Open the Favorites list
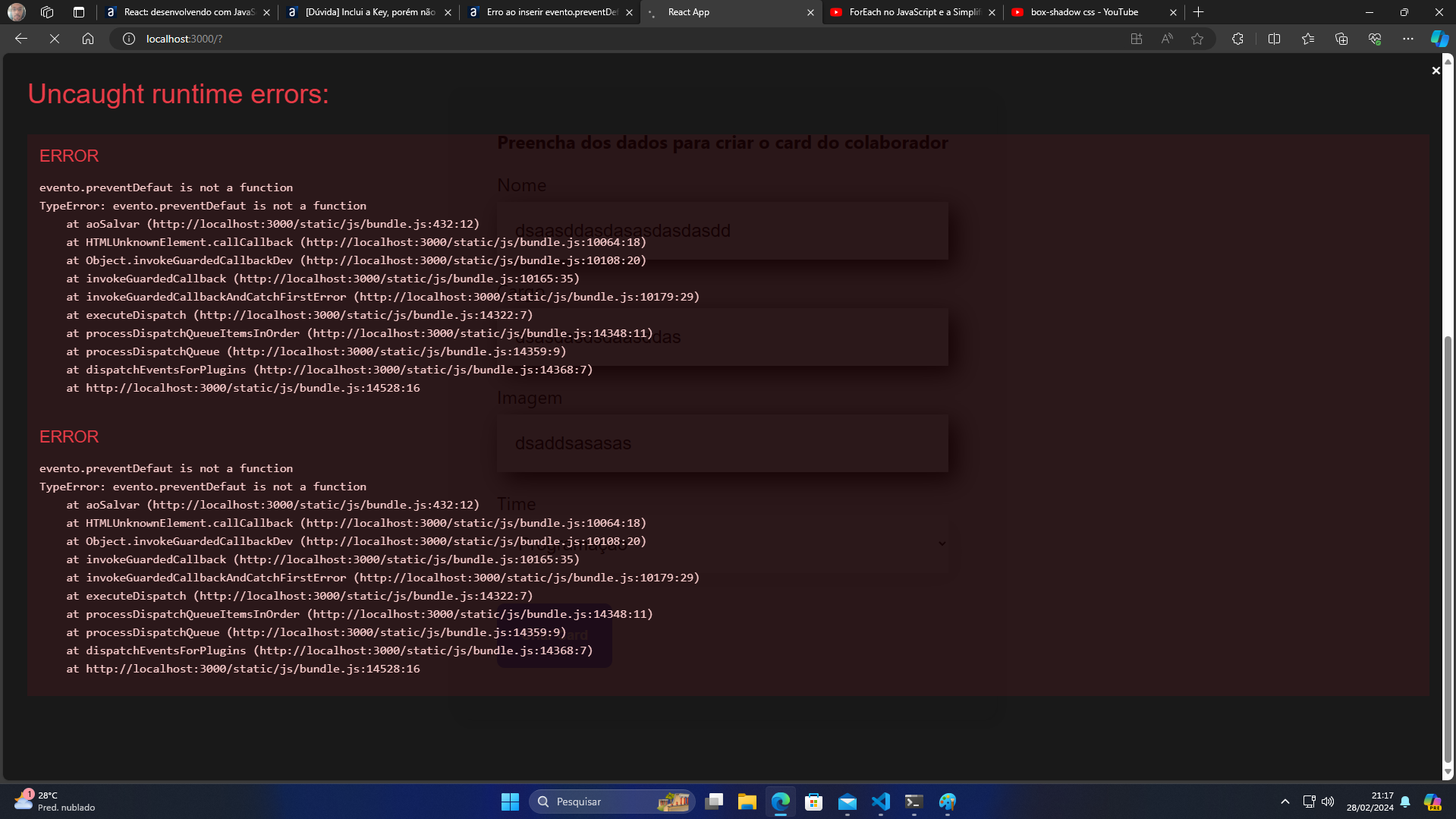The width and height of the screenshot is (1456, 819). 1308,39
